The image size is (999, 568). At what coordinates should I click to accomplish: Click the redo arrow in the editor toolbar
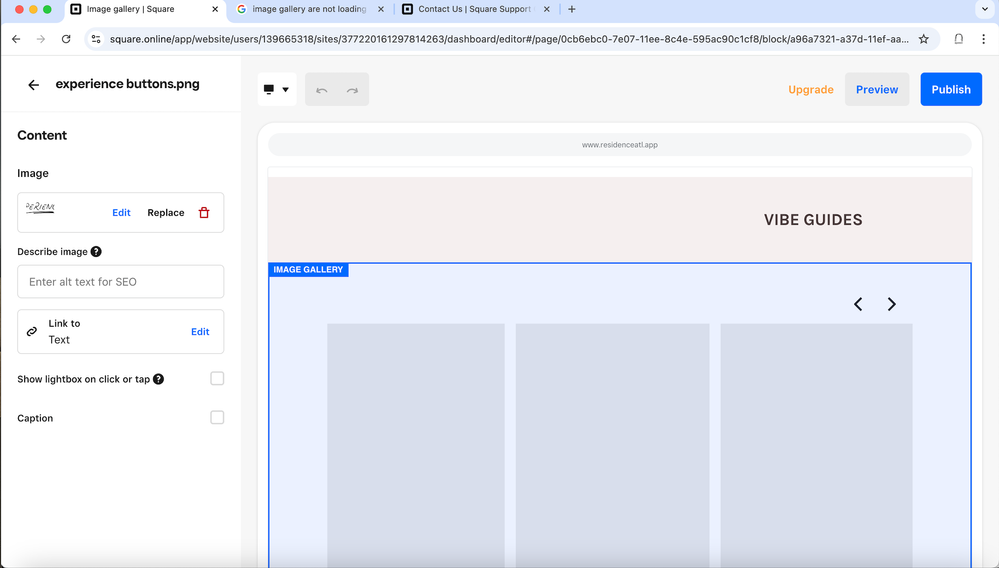(352, 90)
